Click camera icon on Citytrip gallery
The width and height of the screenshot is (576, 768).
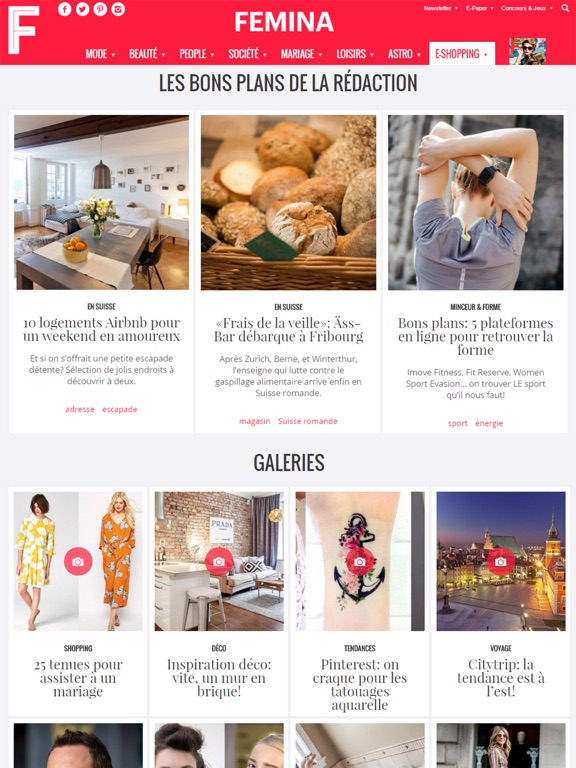tap(501, 561)
